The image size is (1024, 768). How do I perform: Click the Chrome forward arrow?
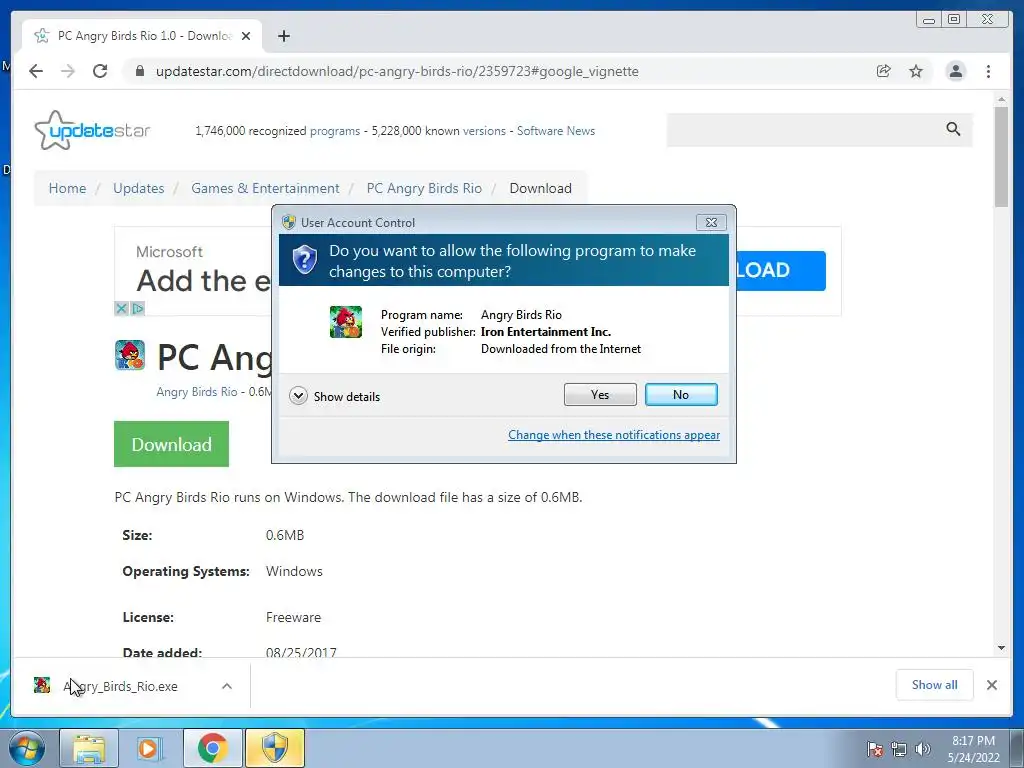point(68,71)
